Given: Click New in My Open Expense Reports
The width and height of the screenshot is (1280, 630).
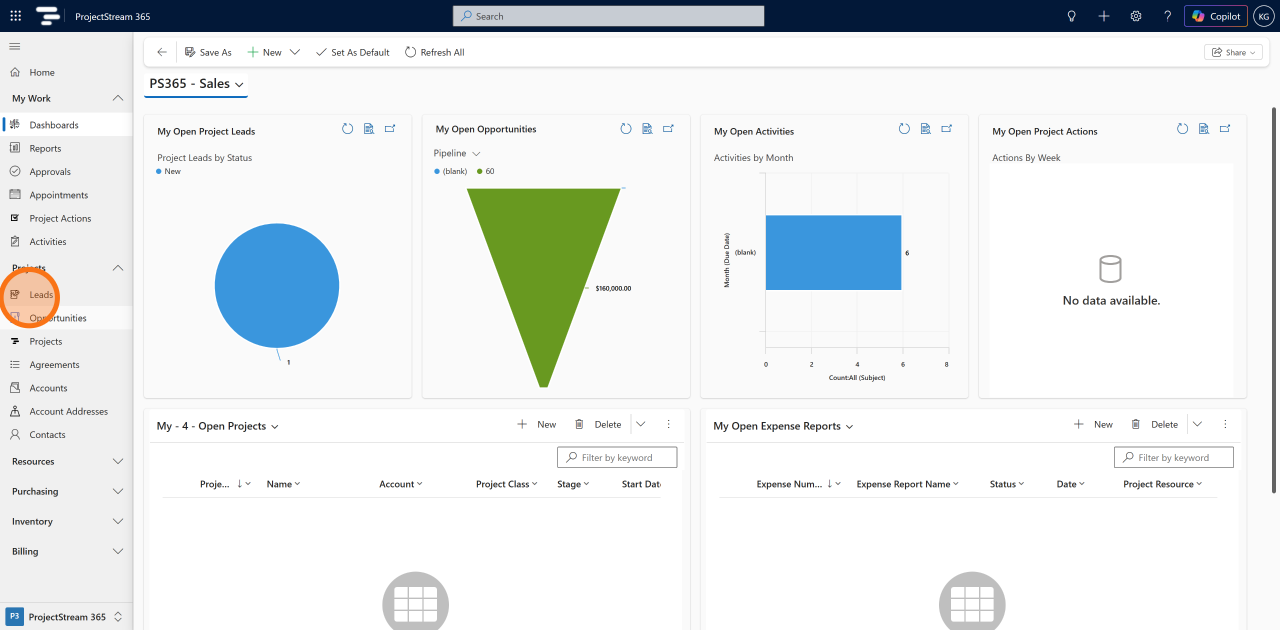Looking at the screenshot, I should (x=1093, y=424).
